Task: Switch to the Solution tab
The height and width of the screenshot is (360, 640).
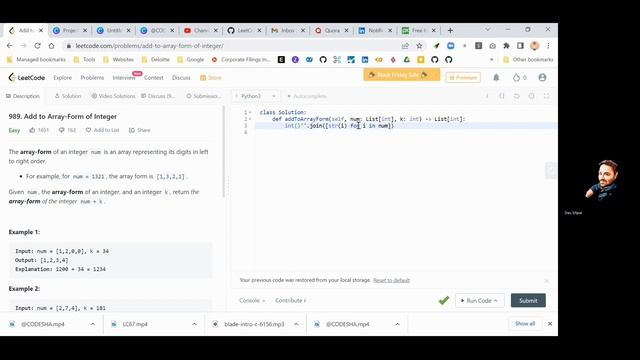Action: click(x=68, y=96)
